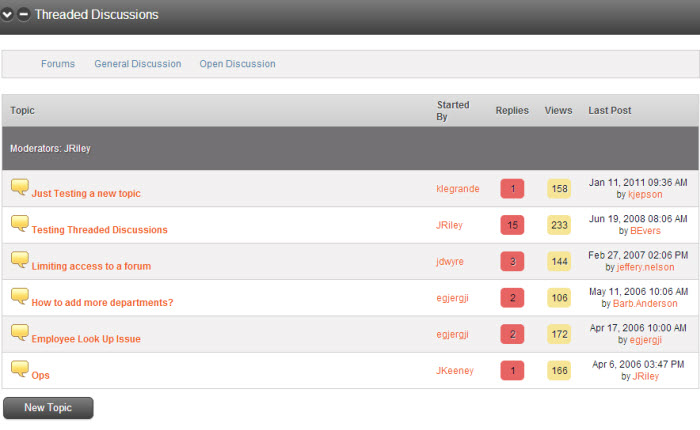The height and width of the screenshot is (430, 700).
Task: View JRiley in Started By column
Action: coord(449,225)
